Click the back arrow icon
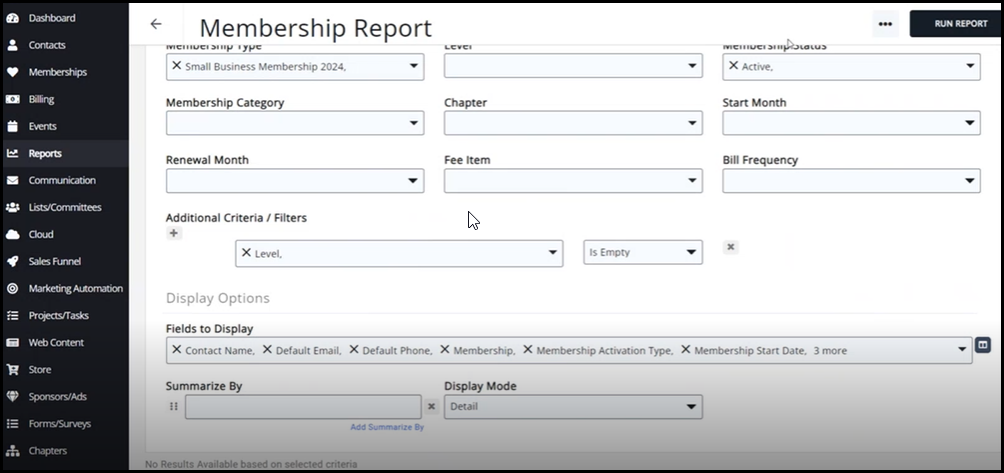Viewport: 1004px width, 473px height. click(x=155, y=24)
